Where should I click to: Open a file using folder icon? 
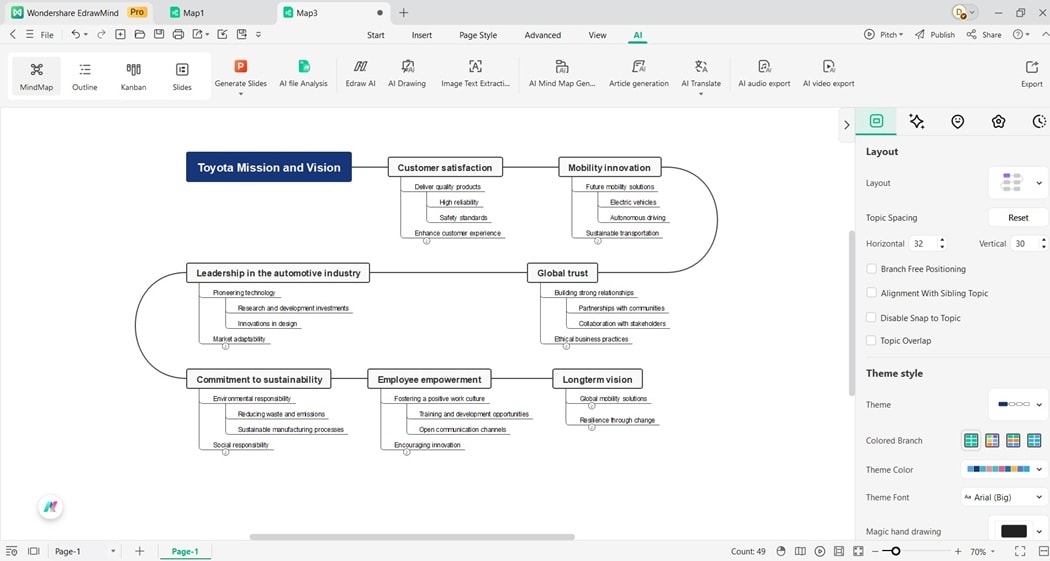point(139,34)
